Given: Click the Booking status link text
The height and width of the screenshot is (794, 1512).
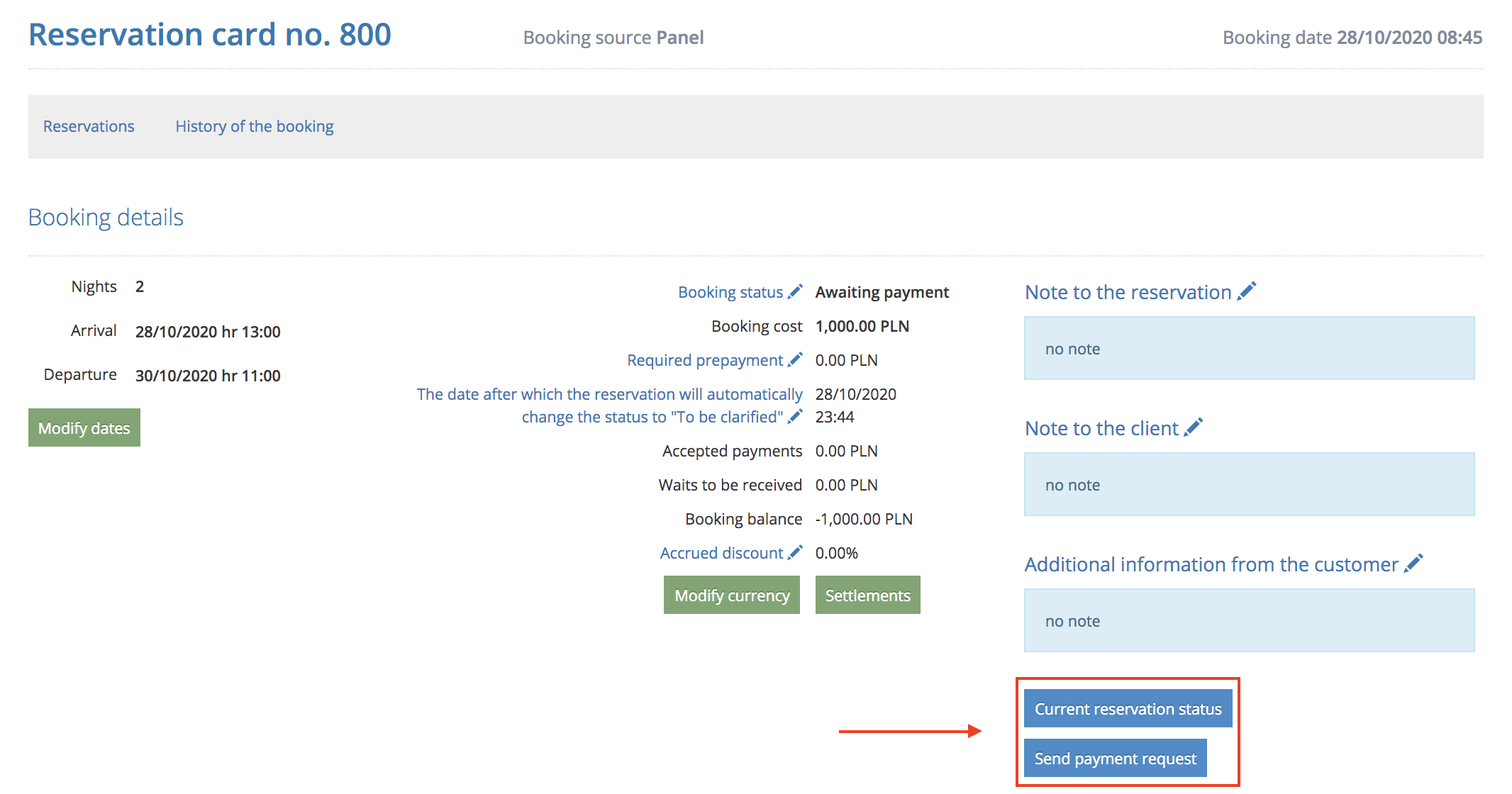Looking at the screenshot, I should 730,292.
